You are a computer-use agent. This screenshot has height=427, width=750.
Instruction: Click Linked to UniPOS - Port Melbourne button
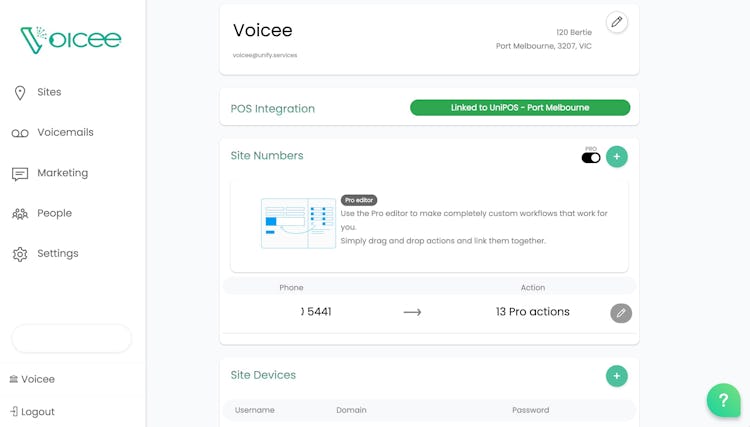[520, 108]
